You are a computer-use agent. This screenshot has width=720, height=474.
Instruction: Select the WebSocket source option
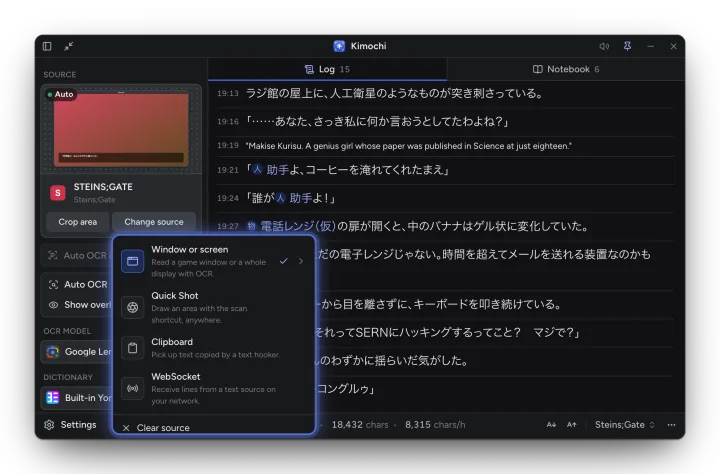click(214, 388)
